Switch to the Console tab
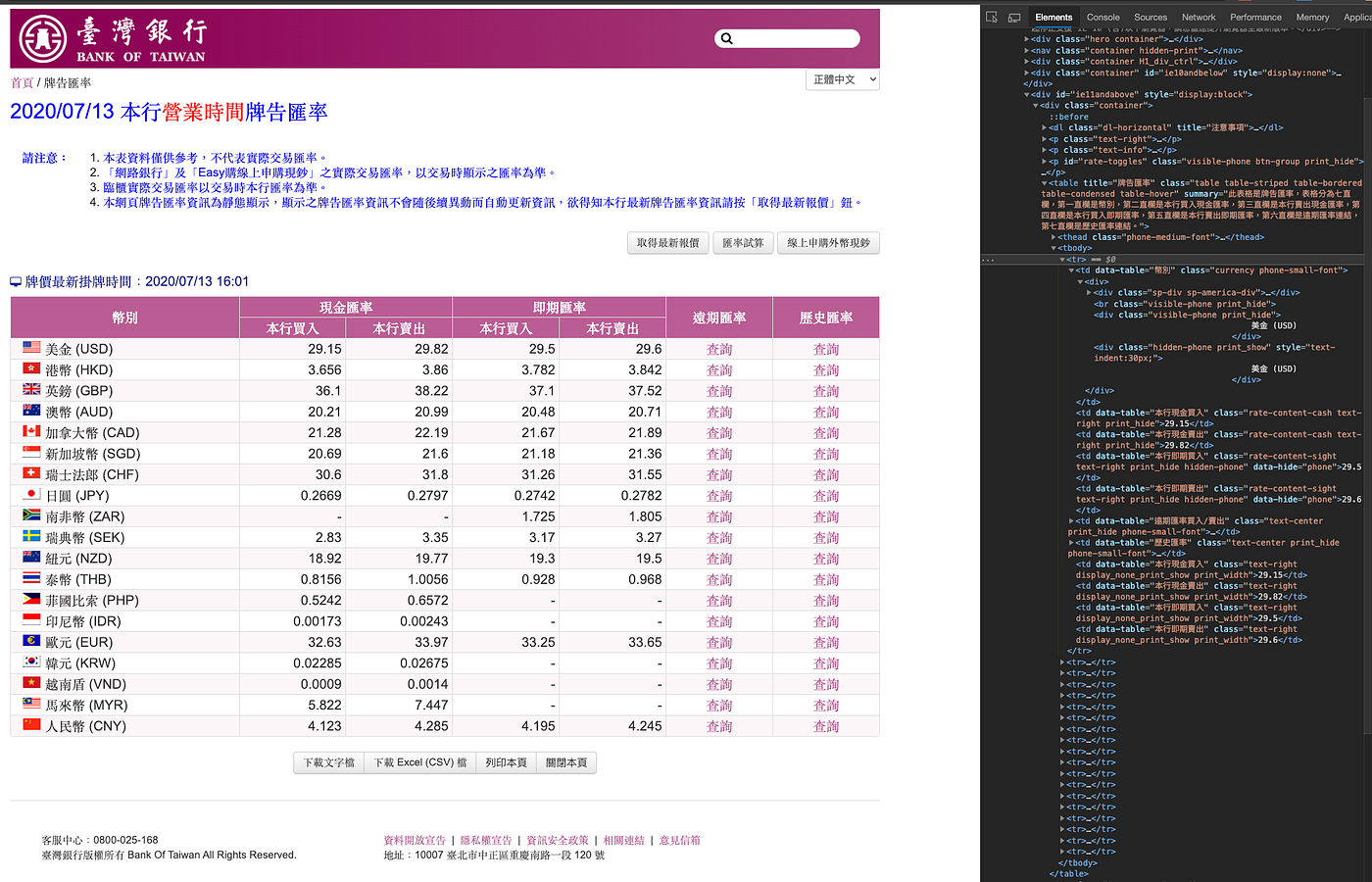The height and width of the screenshot is (882, 1372). (1103, 17)
